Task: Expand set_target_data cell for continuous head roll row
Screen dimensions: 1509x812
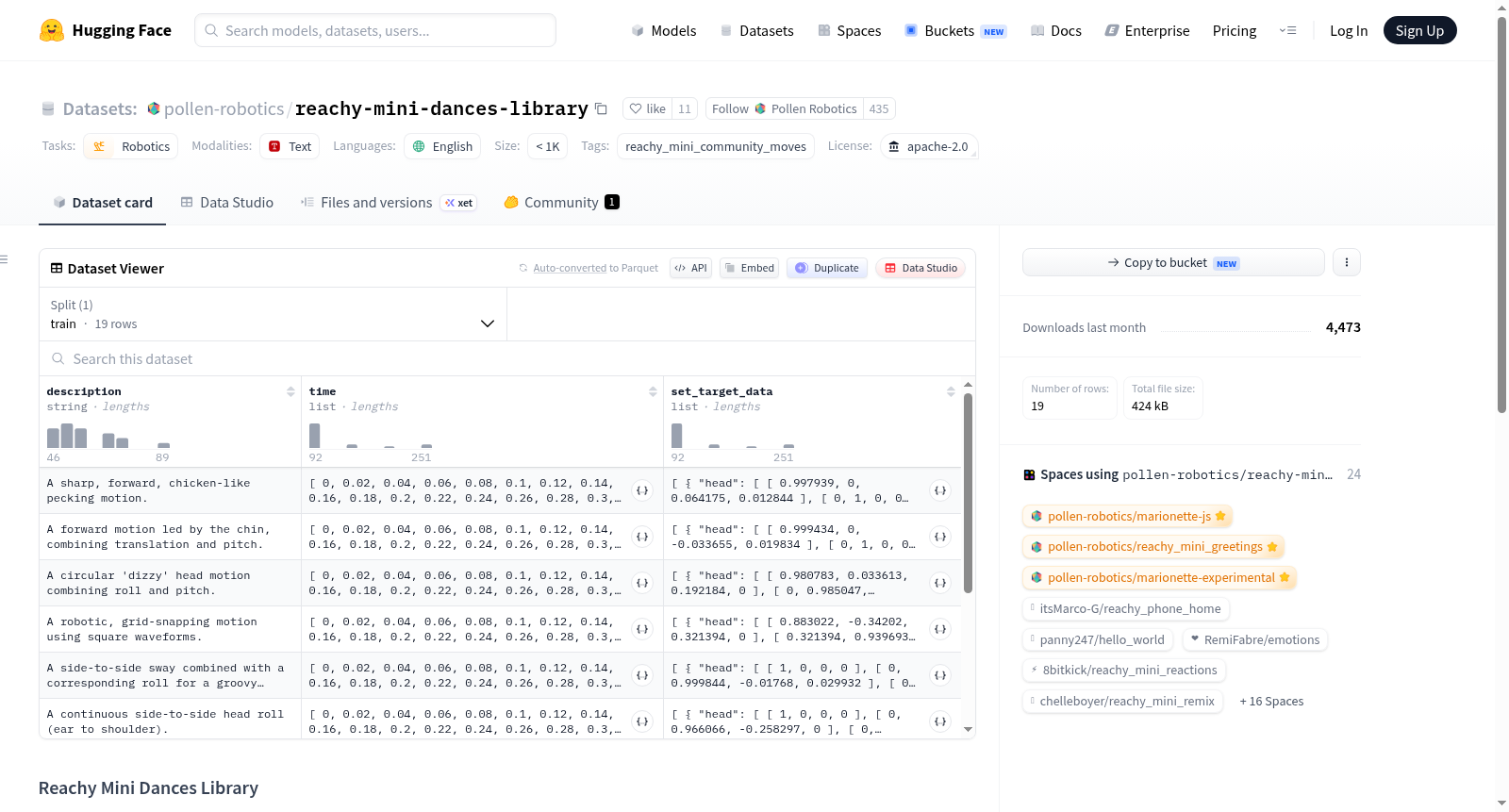Action: tap(940, 721)
